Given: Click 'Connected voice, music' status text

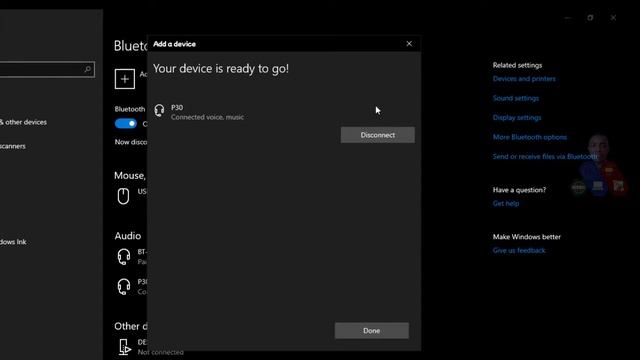Looking at the screenshot, I should point(207,117).
